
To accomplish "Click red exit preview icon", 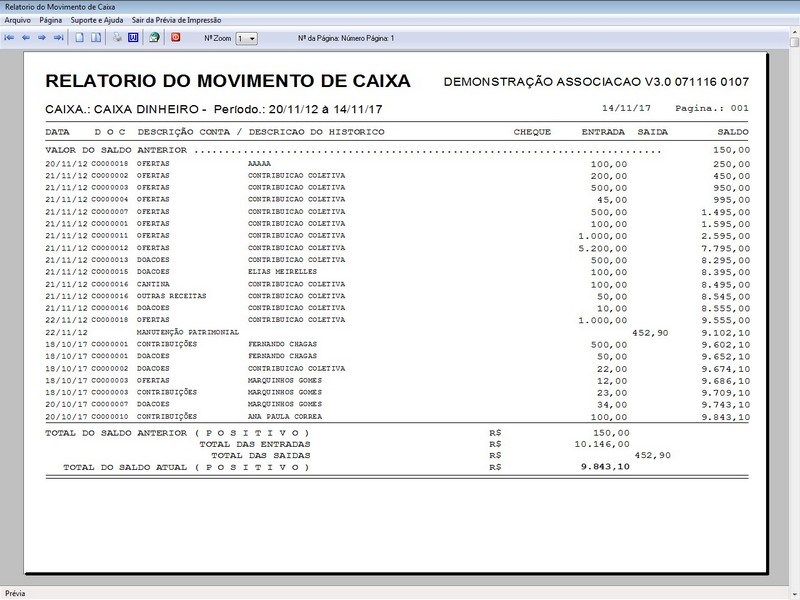I will click(176, 37).
